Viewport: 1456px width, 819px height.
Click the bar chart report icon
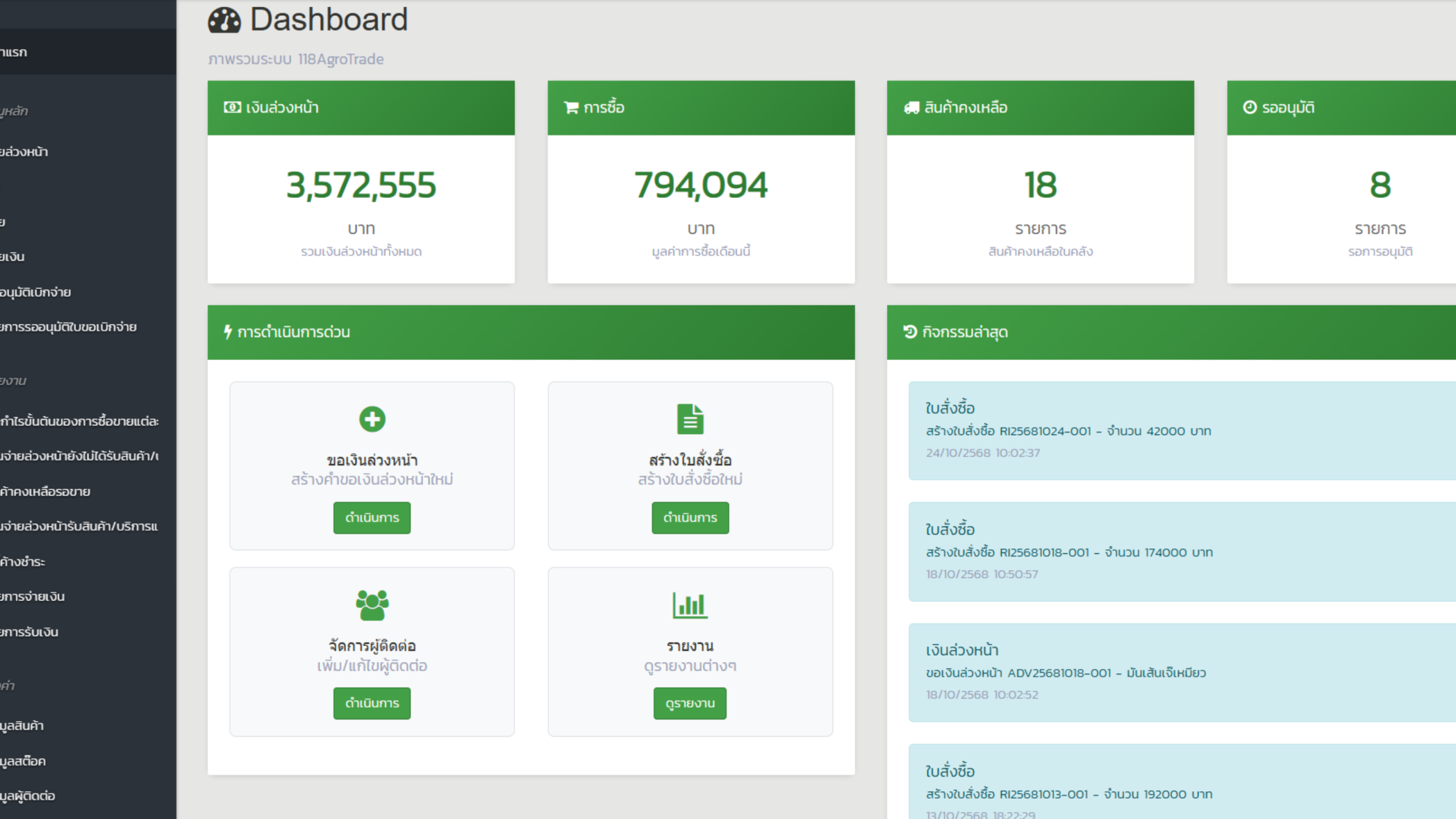tap(690, 605)
